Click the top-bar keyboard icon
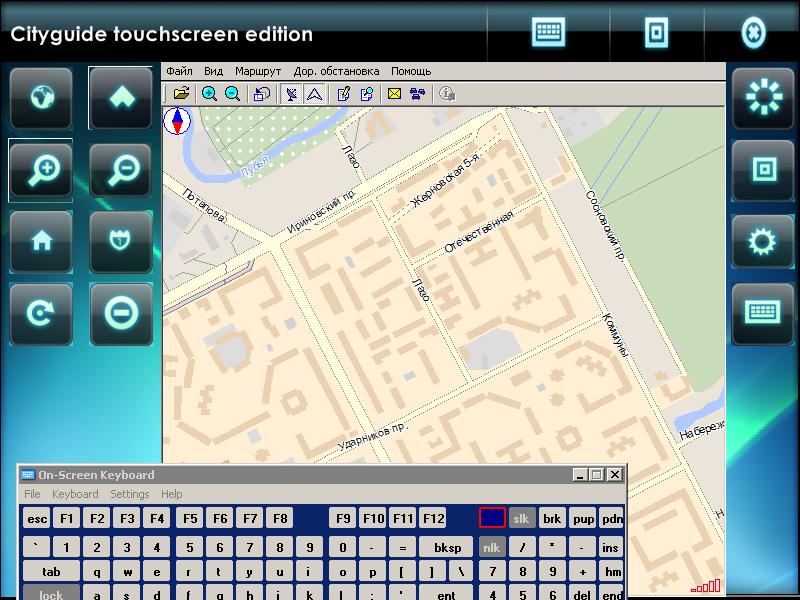The height and width of the screenshot is (600, 800). 549,32
